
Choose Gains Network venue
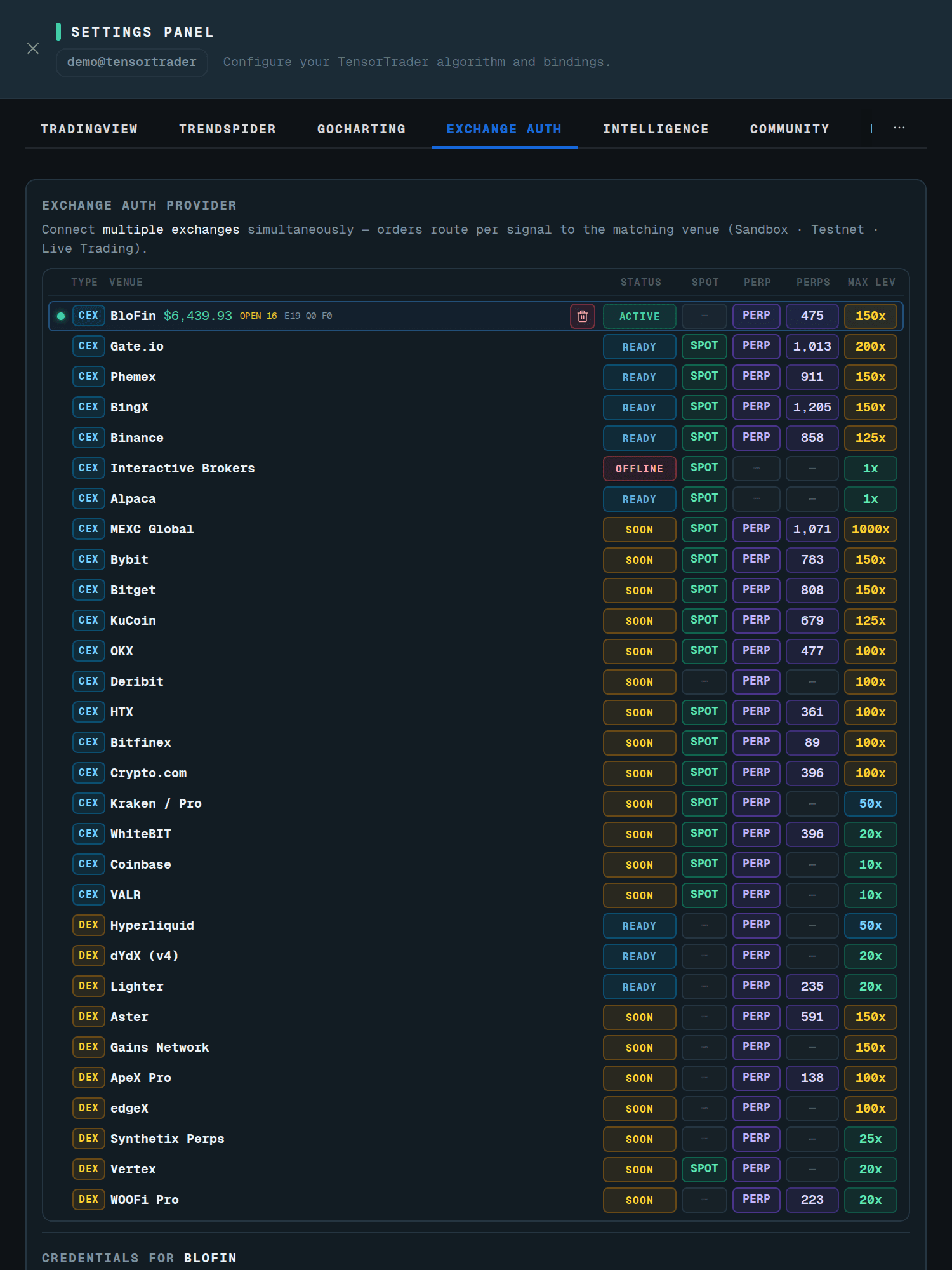tap(475, 1048)
